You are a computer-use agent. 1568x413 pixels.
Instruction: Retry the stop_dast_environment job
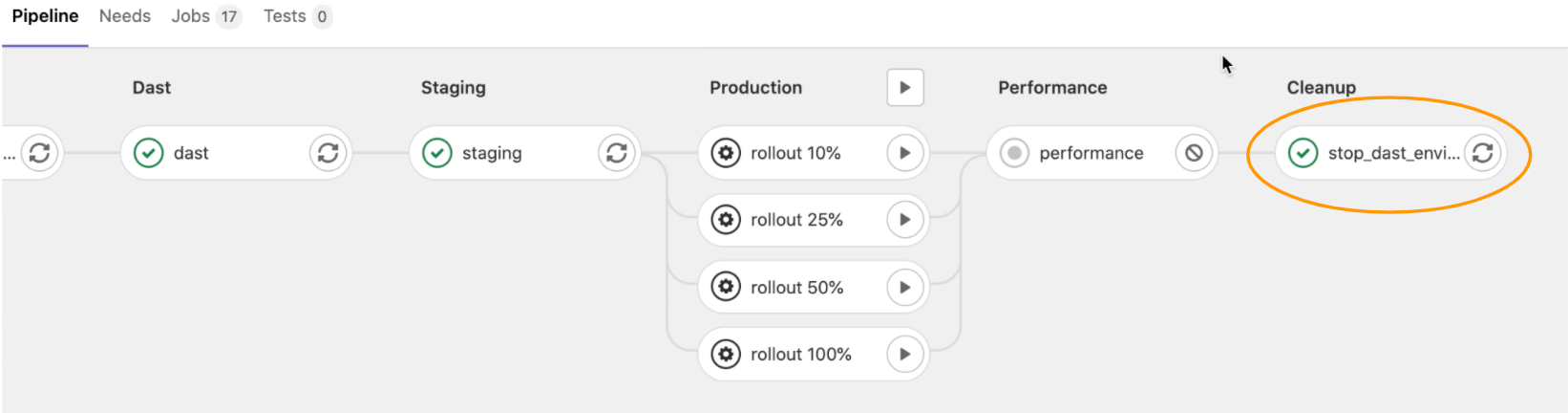[x=1482, y=153]
